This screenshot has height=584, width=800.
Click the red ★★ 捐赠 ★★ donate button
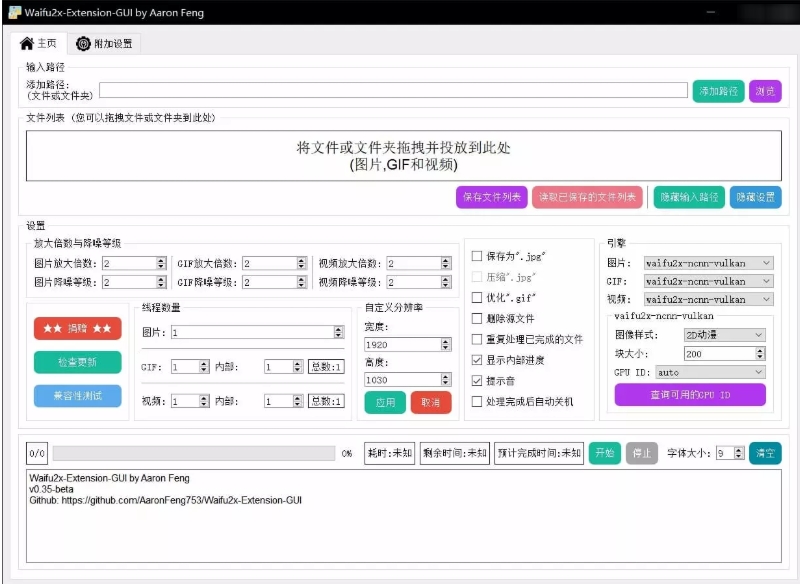(78, 328)
